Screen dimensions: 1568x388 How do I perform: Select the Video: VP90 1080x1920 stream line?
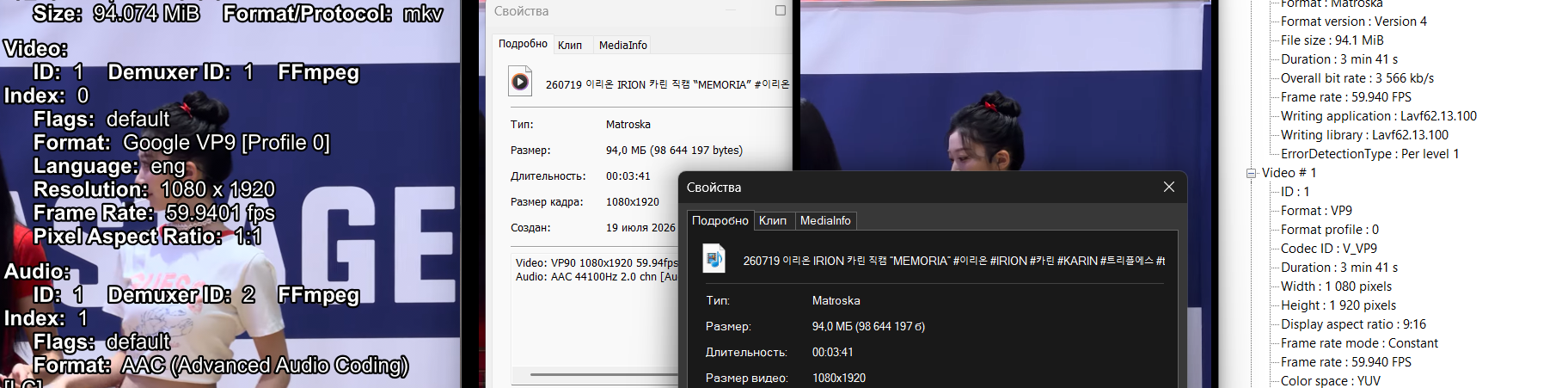pyautogui.click(x=597, y=263)
